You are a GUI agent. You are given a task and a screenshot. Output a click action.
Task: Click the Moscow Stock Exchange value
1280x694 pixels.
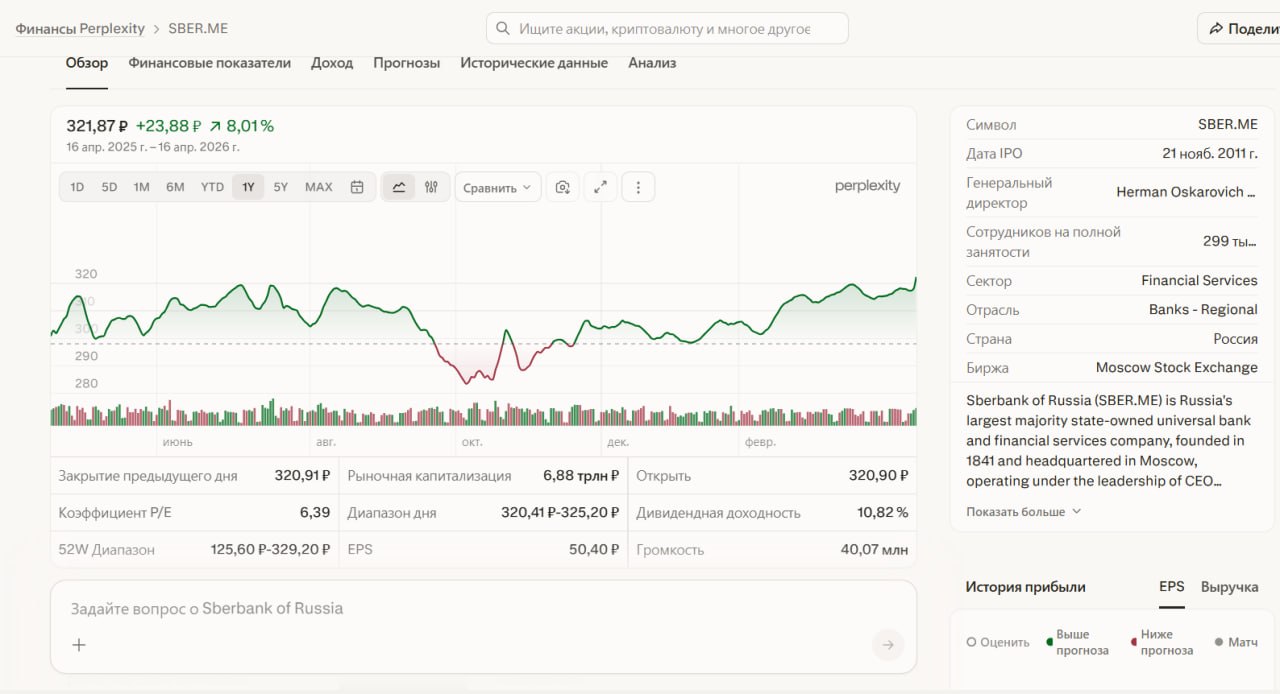point(1177,367)
